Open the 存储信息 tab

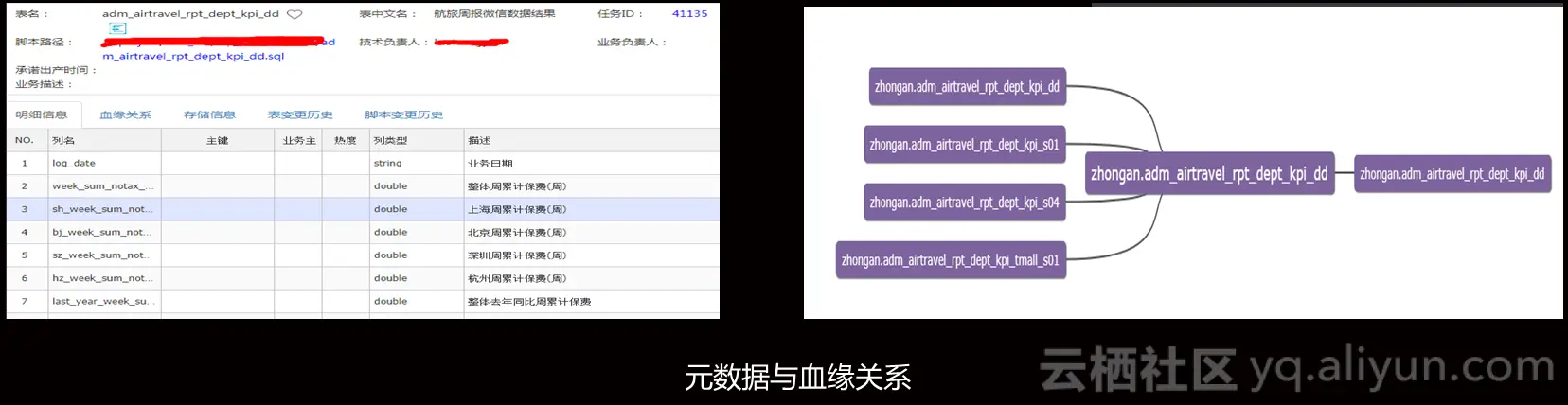click(209, 114)
